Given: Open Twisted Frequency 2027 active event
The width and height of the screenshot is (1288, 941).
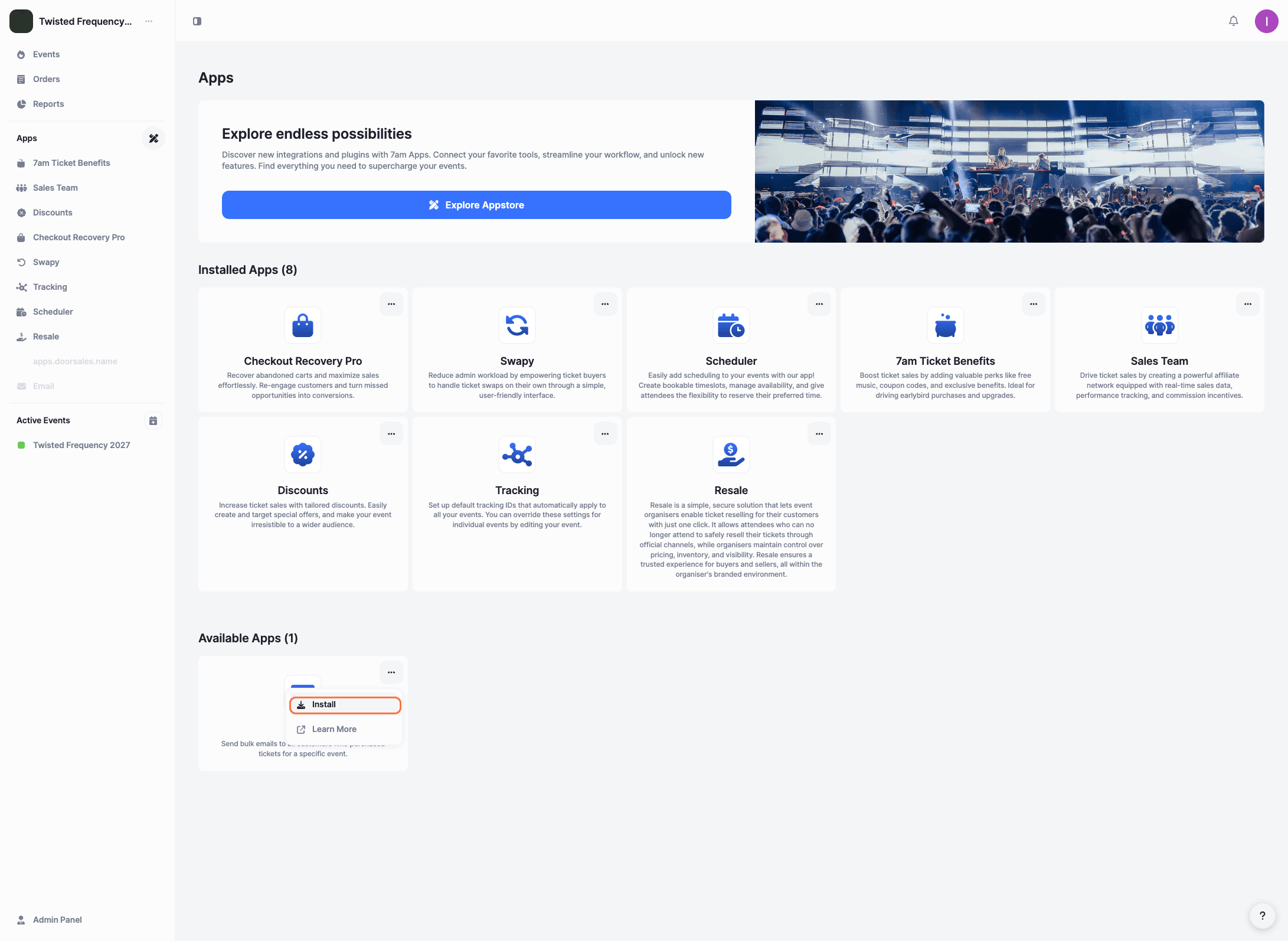Looking at the screenshot, I should [81, 445].
